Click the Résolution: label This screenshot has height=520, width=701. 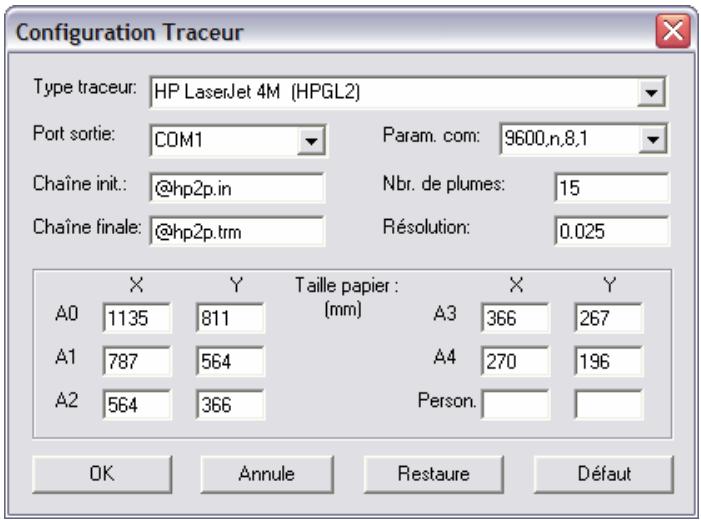426,227
